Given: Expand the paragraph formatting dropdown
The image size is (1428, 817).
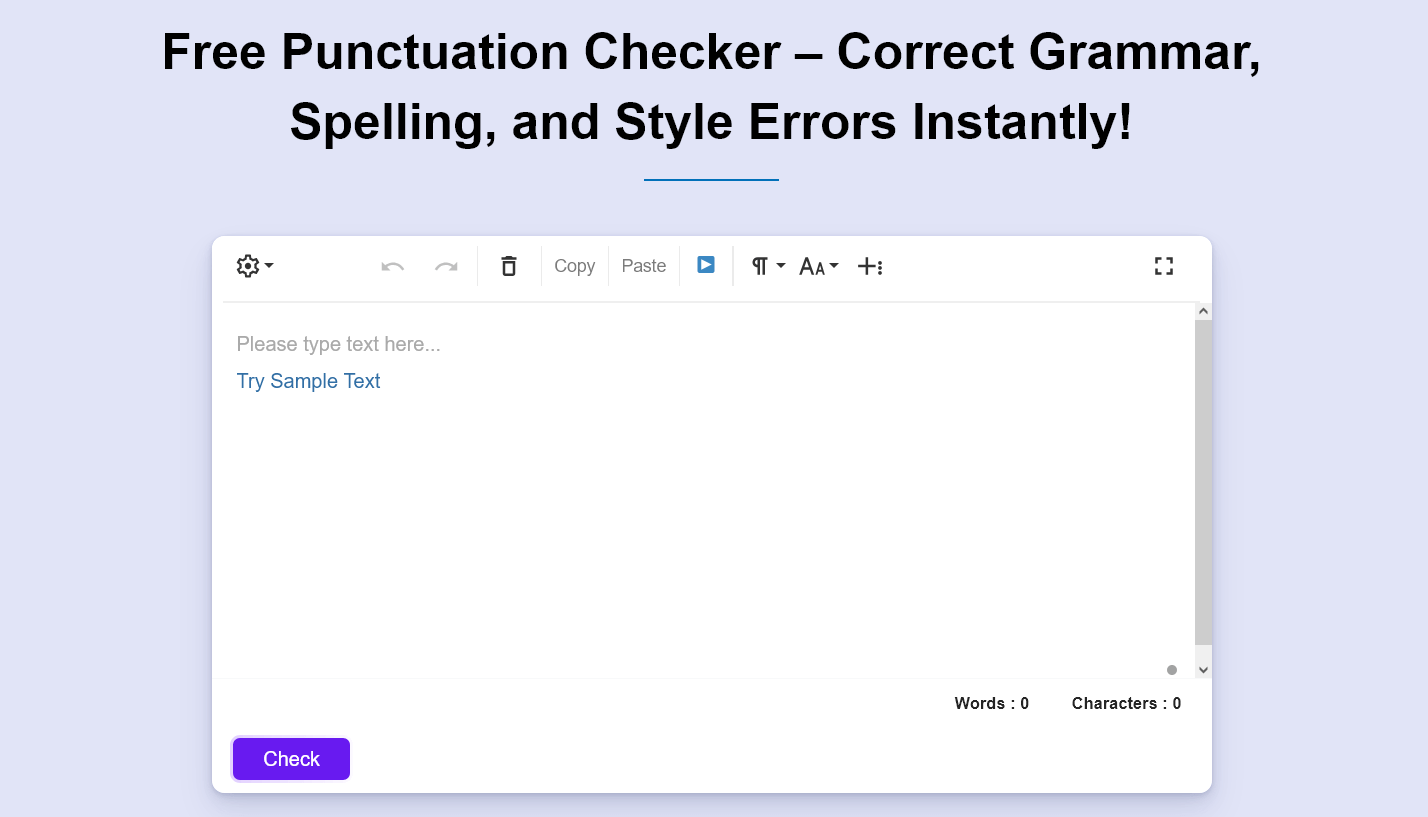Looking at the screenshot, I should click(768, 266).
